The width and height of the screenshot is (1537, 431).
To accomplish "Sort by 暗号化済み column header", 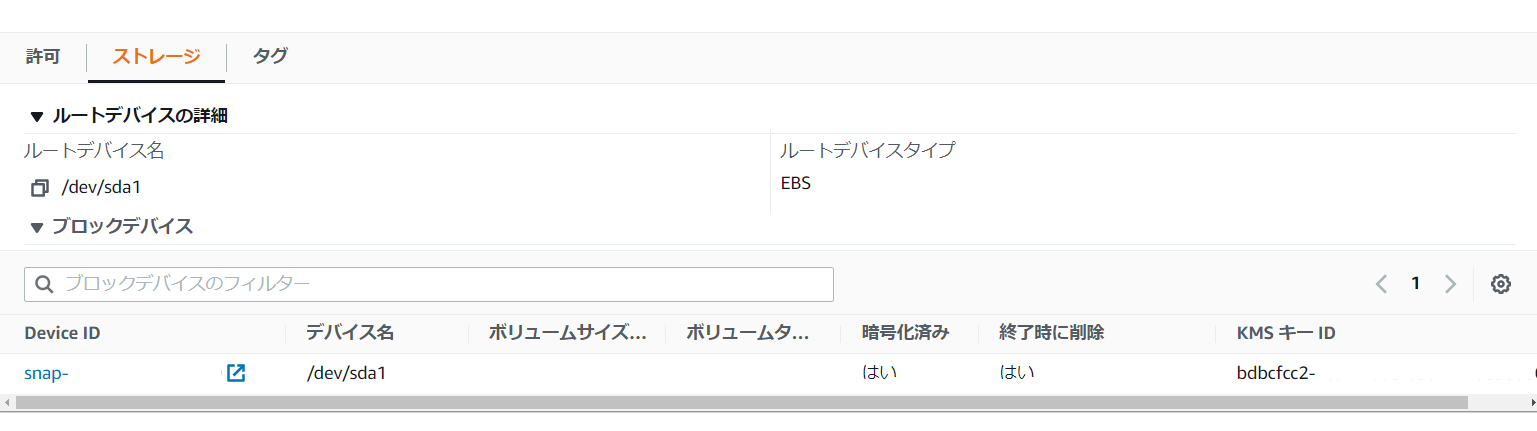I will (905, 333).
